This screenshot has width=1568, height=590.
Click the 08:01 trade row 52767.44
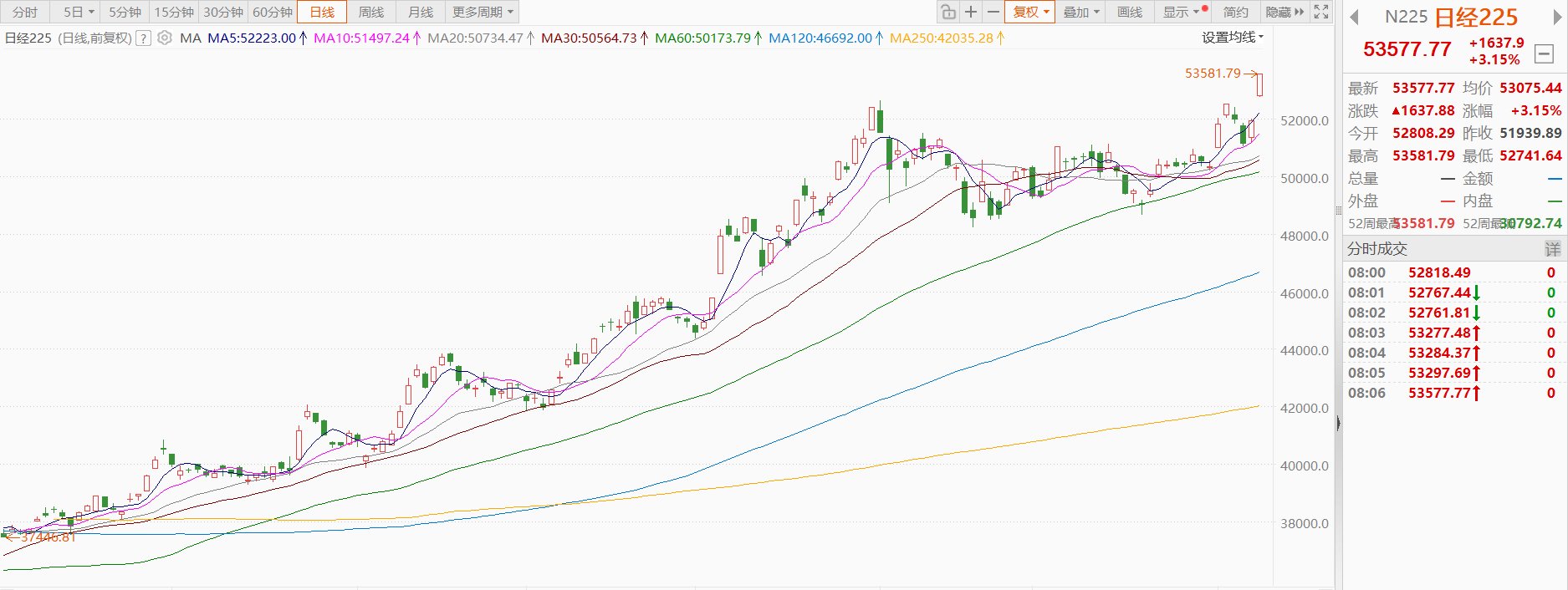(1454, 292)
